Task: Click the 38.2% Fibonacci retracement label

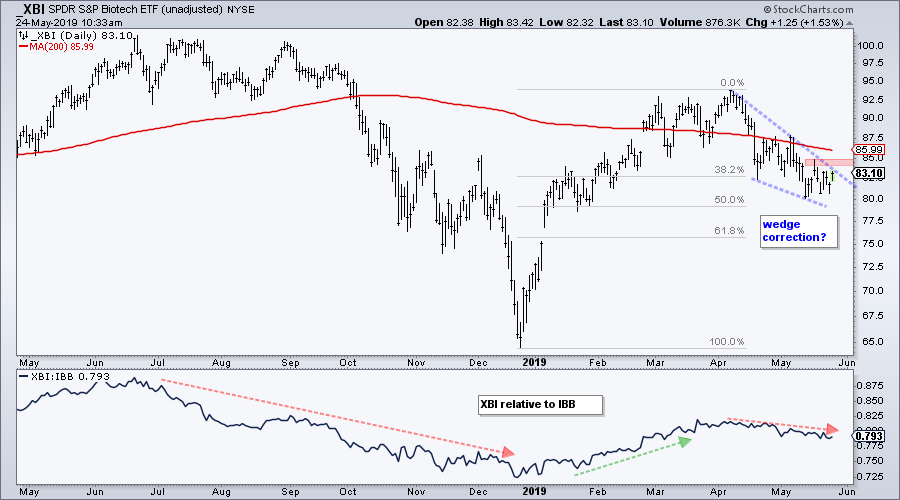Action: coord(729,170)
